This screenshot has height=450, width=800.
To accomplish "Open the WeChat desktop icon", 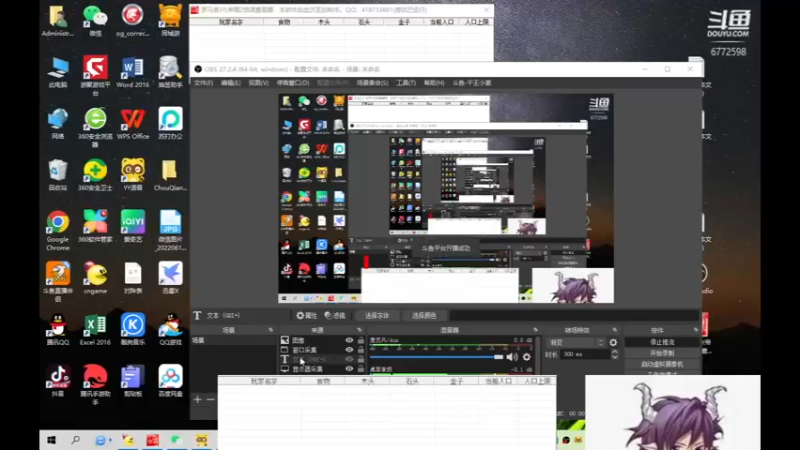I will tap(95, 21).
